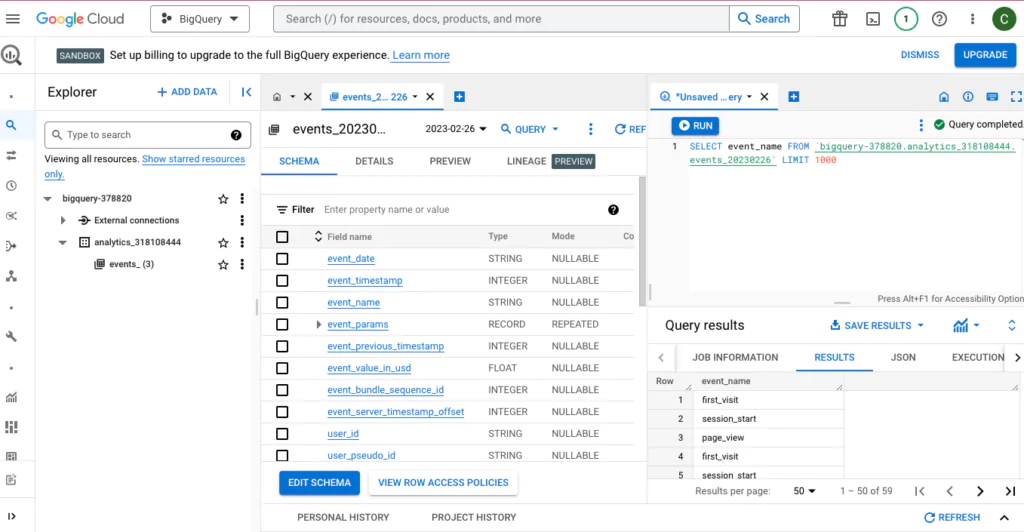Check the event_date field checkbox
Screen dimensions: 1024x532
pyautogui.click(x=282, y=259)
